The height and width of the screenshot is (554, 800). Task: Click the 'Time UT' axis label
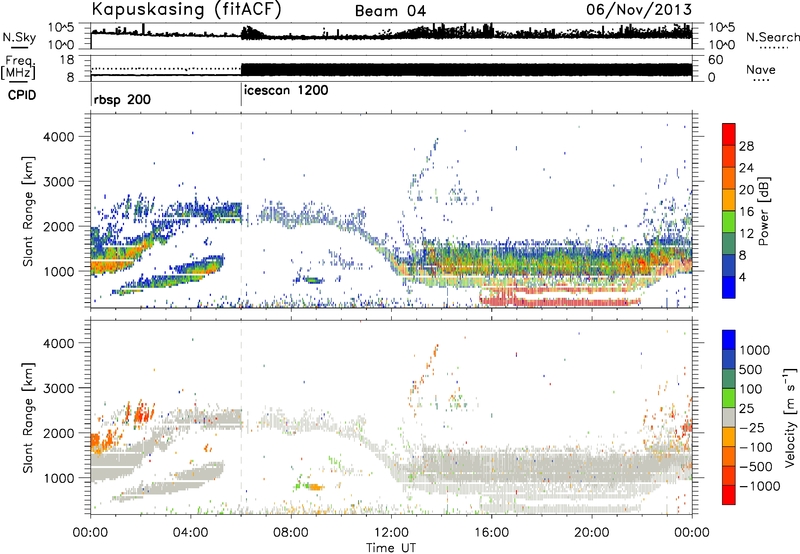pyautogui.click(x=391, y=548)
